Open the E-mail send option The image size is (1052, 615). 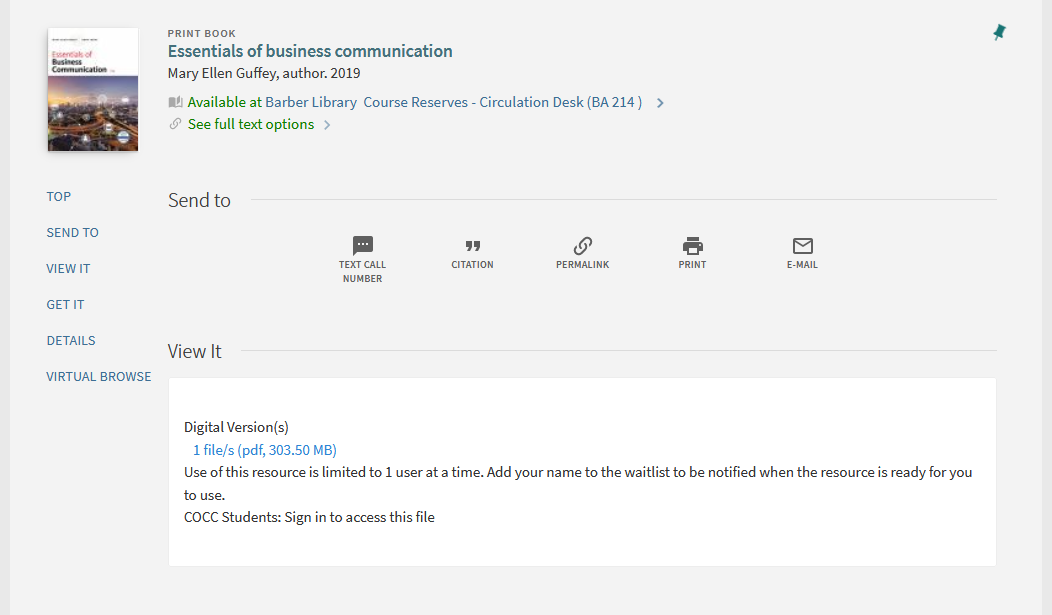point(802,246)
